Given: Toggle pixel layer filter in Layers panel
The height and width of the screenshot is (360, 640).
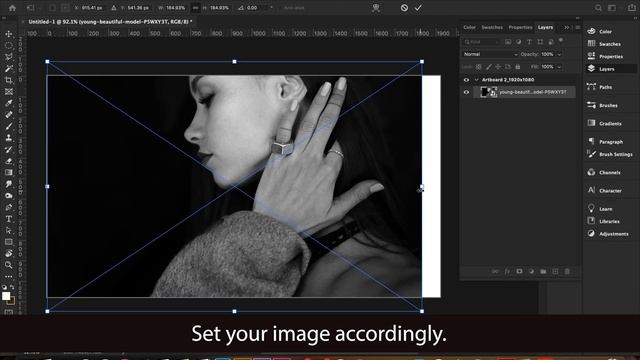Looking at the screenshot, I should 508,42.
